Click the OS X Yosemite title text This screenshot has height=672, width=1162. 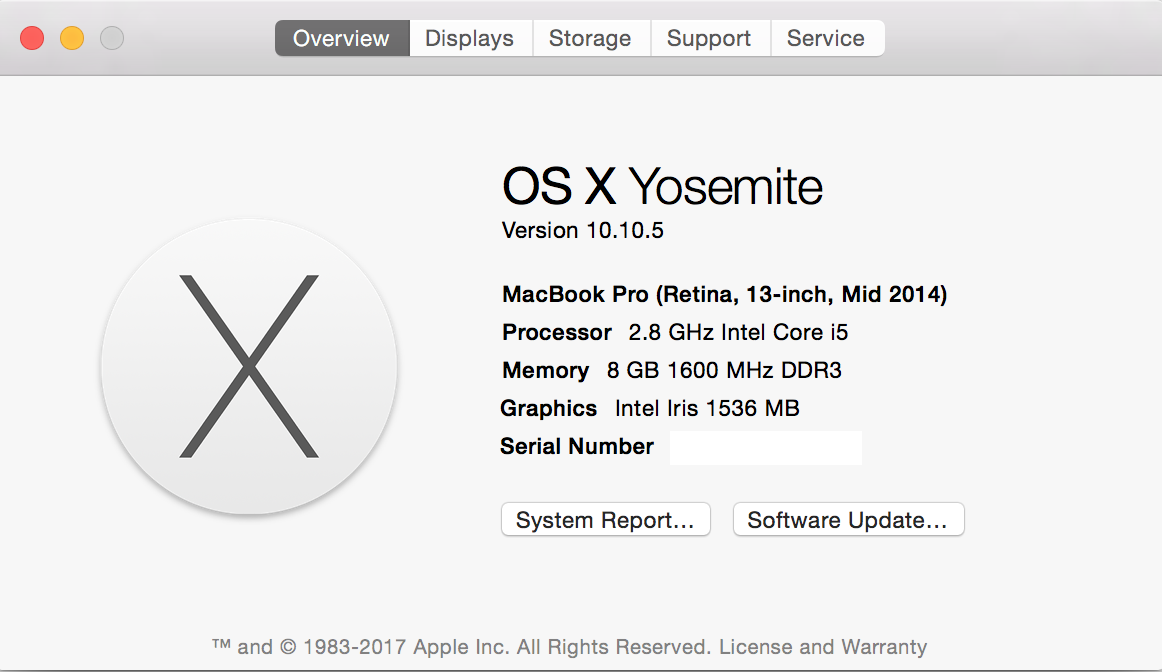tap(662, 187)
